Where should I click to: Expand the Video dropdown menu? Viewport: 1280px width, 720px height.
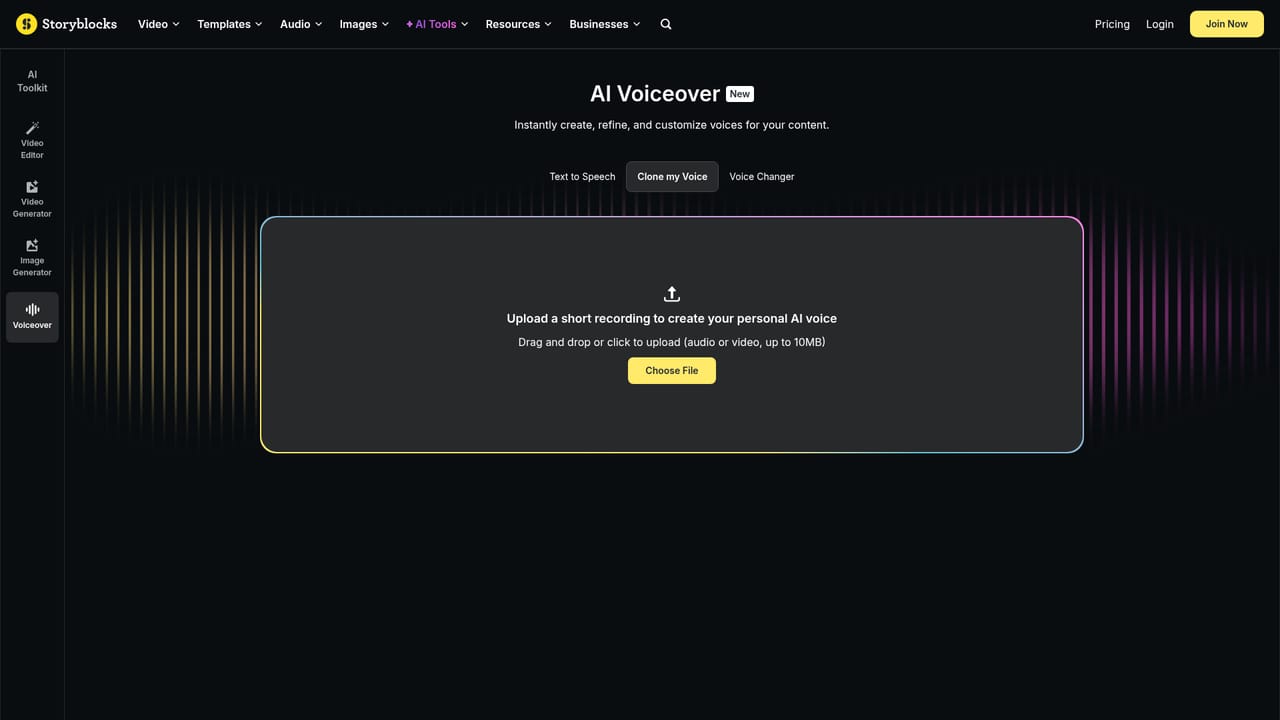tap(159, 24)
